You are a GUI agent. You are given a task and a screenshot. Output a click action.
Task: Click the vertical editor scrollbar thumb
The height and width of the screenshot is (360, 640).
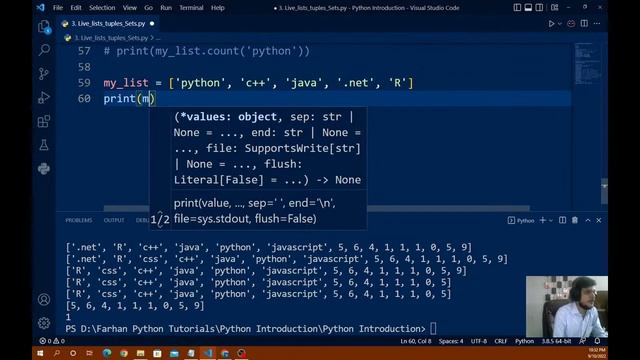pyautogui.click(x=604, y=191)
